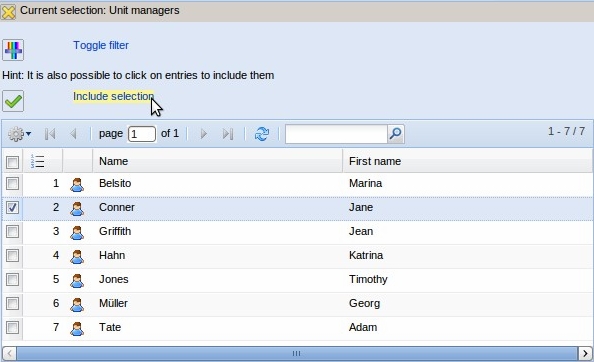
Task: Go to the next page
Action: (203, 134)
